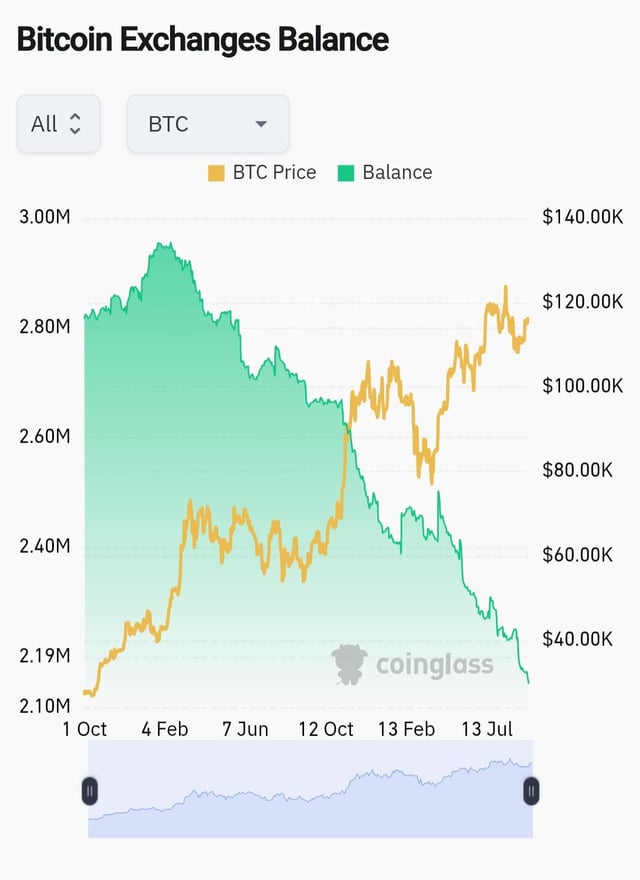Click the mini price chart in the range bar
This screenshot has width=640, height=880.
(x=310, y=795)
